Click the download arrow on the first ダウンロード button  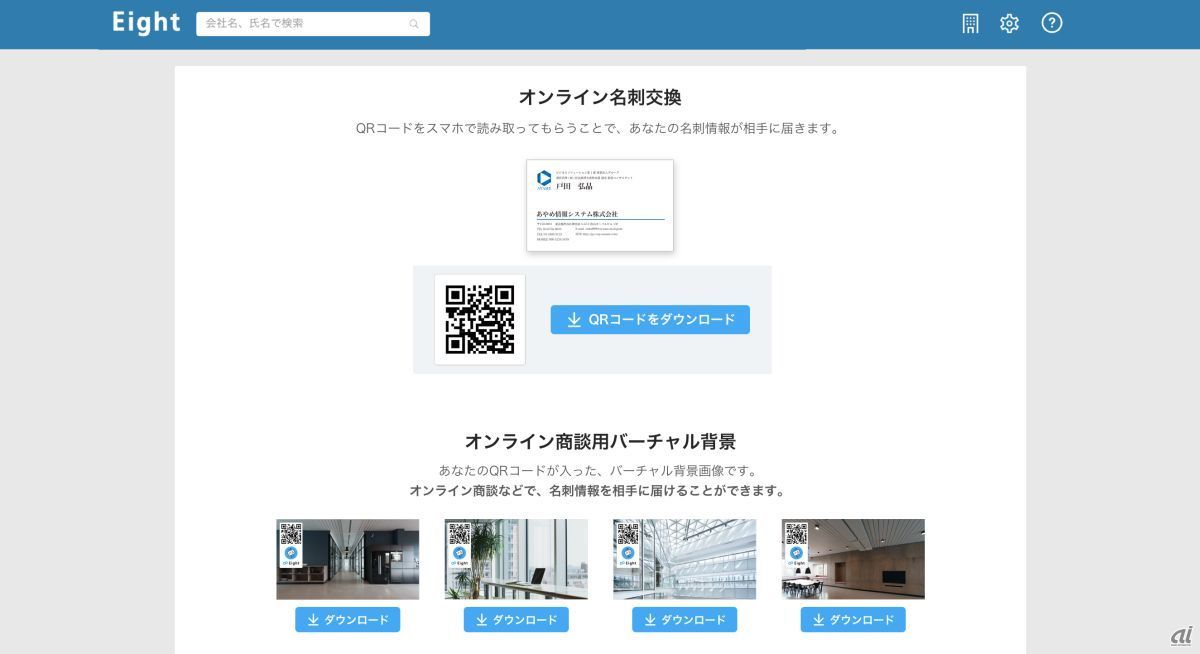pyautogui.click(x=313, y=619)
